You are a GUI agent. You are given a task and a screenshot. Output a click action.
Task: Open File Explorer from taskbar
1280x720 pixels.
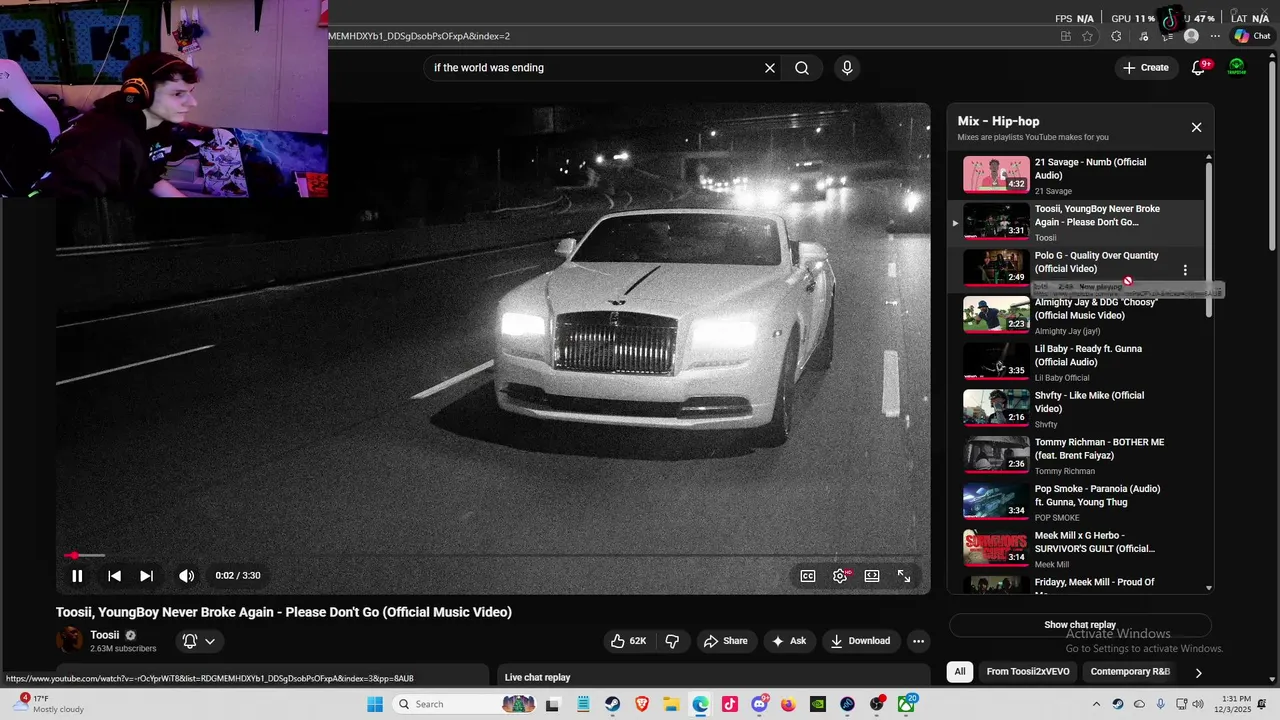tap(671, 704)
